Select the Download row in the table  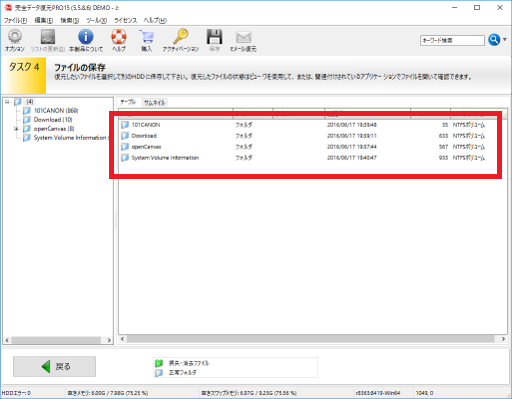303,136
